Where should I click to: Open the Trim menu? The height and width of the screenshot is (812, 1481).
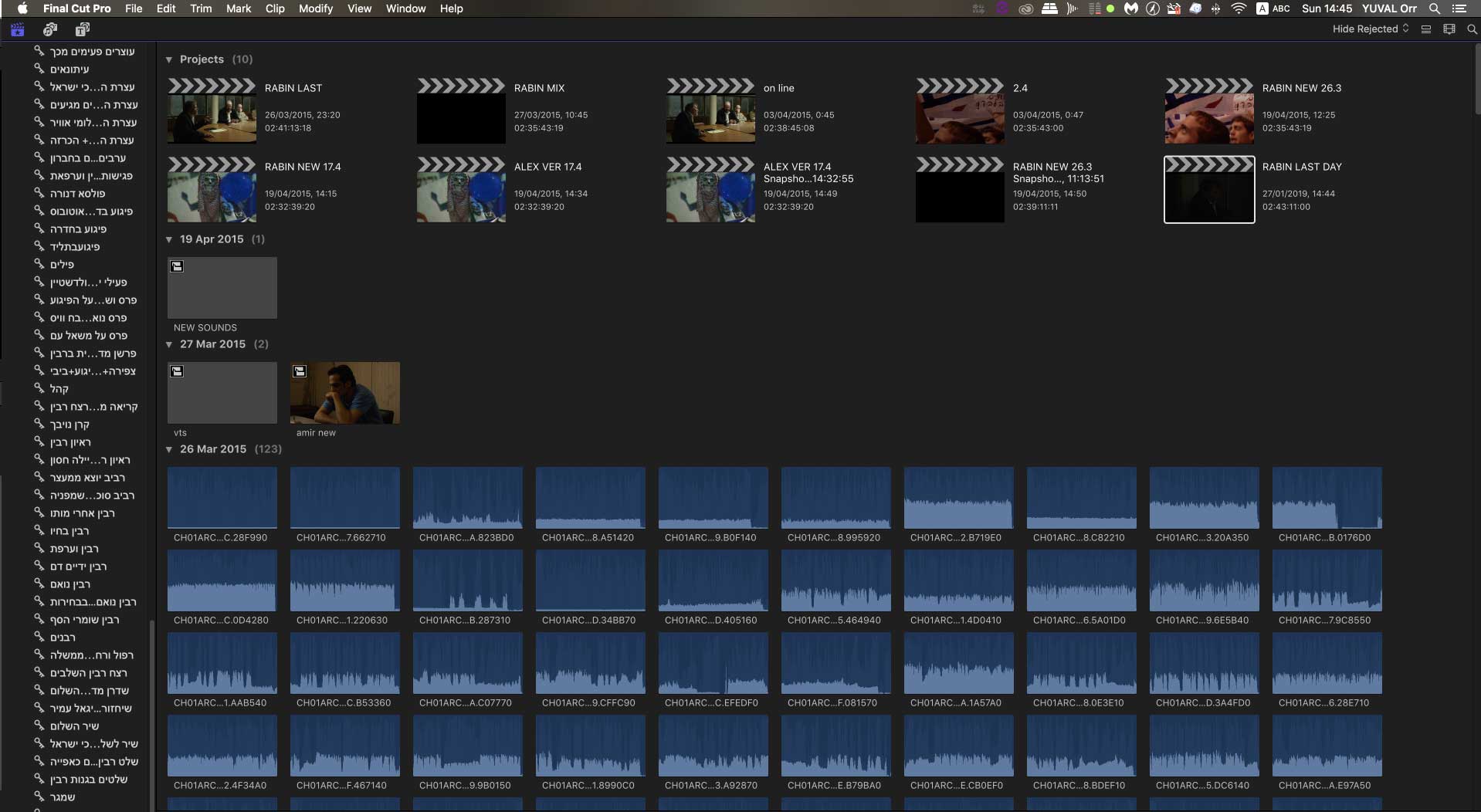pyautogui.click(x=201, y=8)
